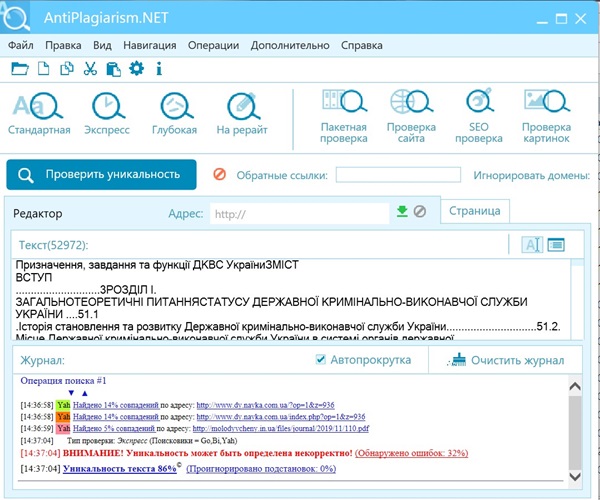600x500 pixels.
Task: Click the down triangle under Операция поиска #1
Action: click(71, 393)
